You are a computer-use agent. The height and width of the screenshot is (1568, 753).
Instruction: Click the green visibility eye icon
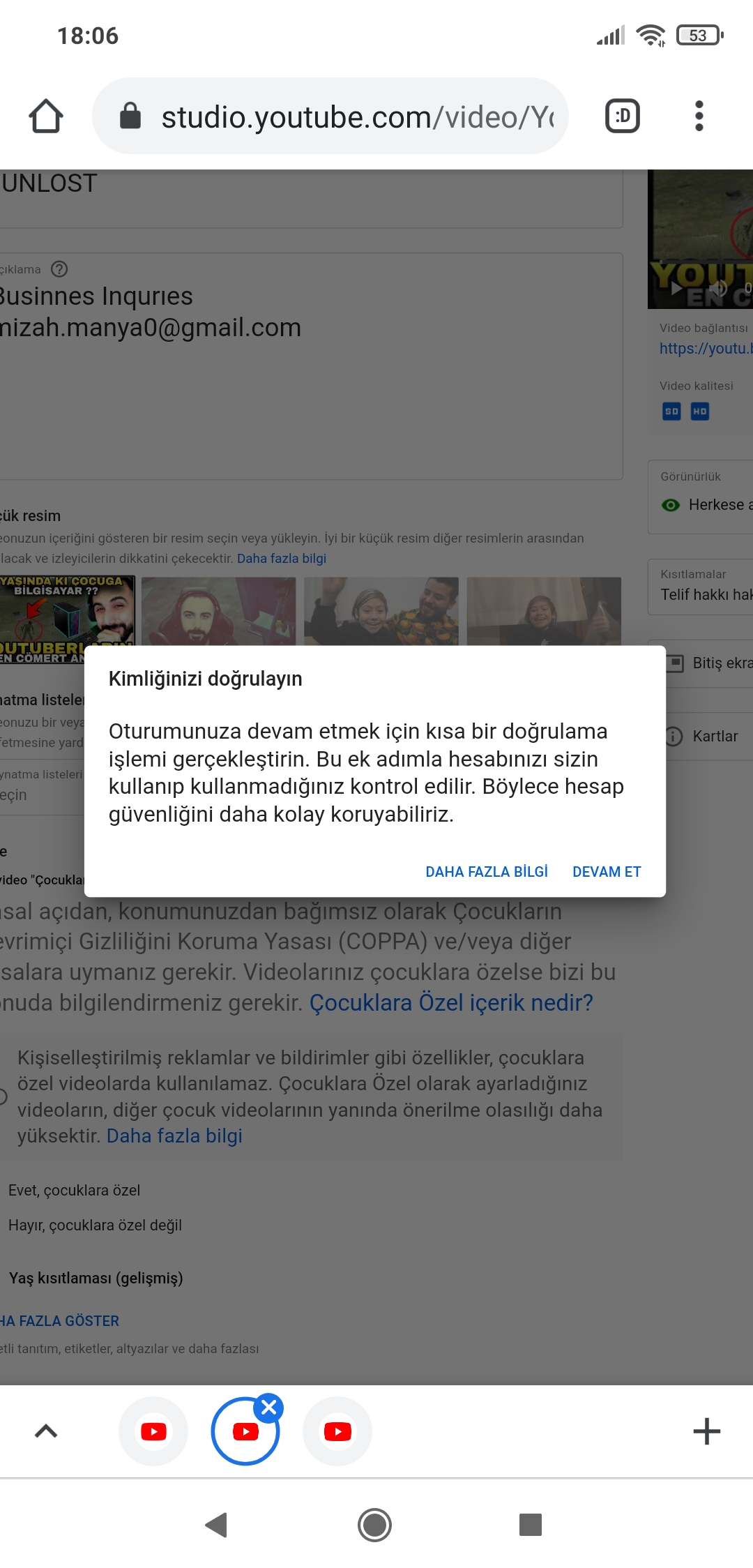(x=671, y=505)
